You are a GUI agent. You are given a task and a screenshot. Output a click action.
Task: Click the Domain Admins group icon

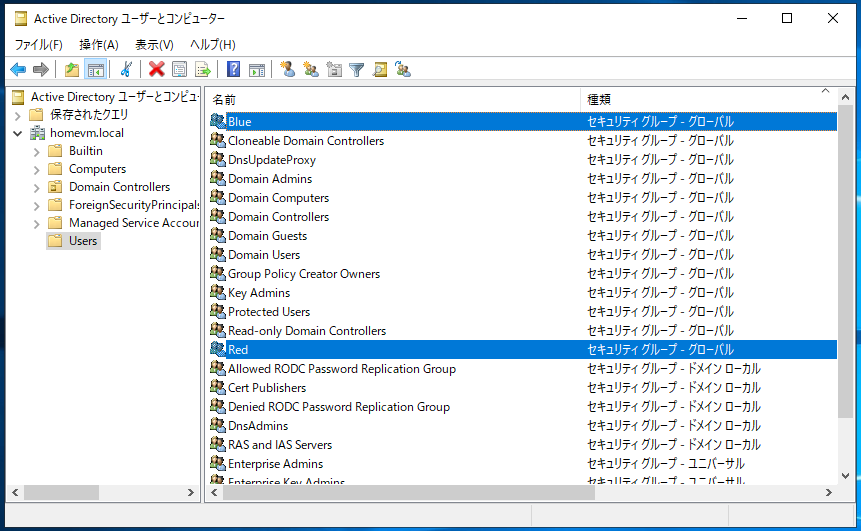tap(218, 178)
